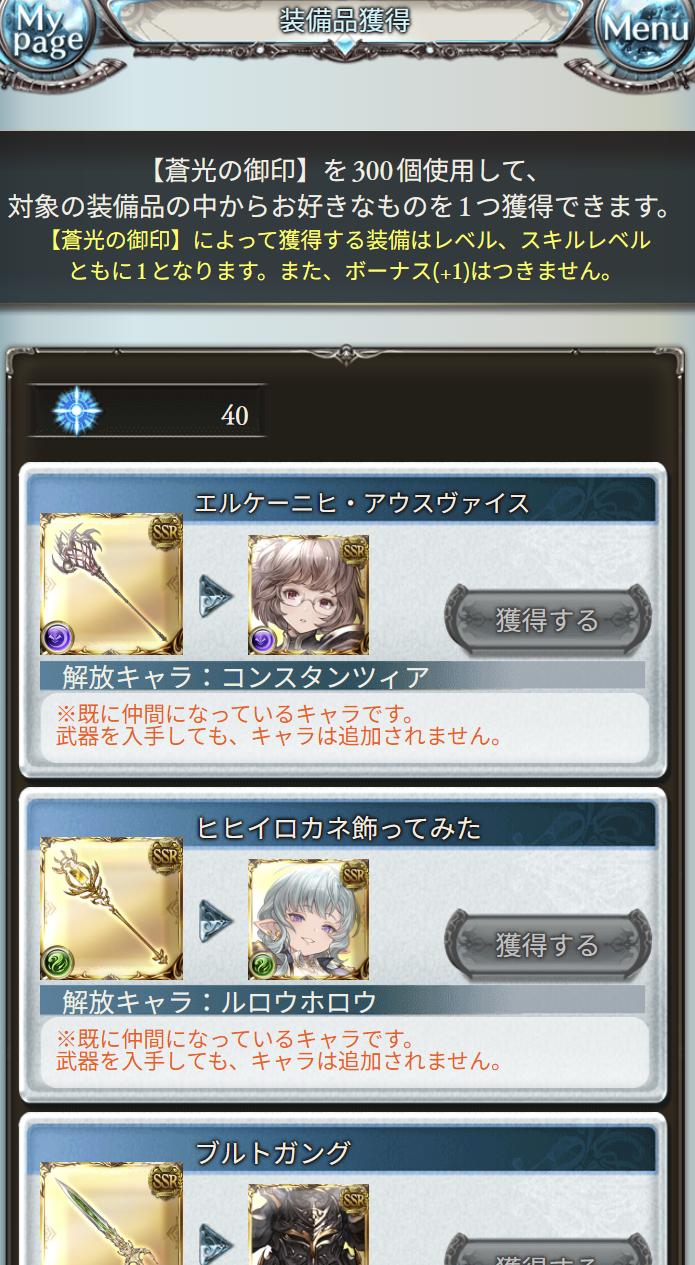Select the Erkenich Ausweis staff weapon icon
The image size is (695, 1265).
pyautogui.click(x=111, y=584)
